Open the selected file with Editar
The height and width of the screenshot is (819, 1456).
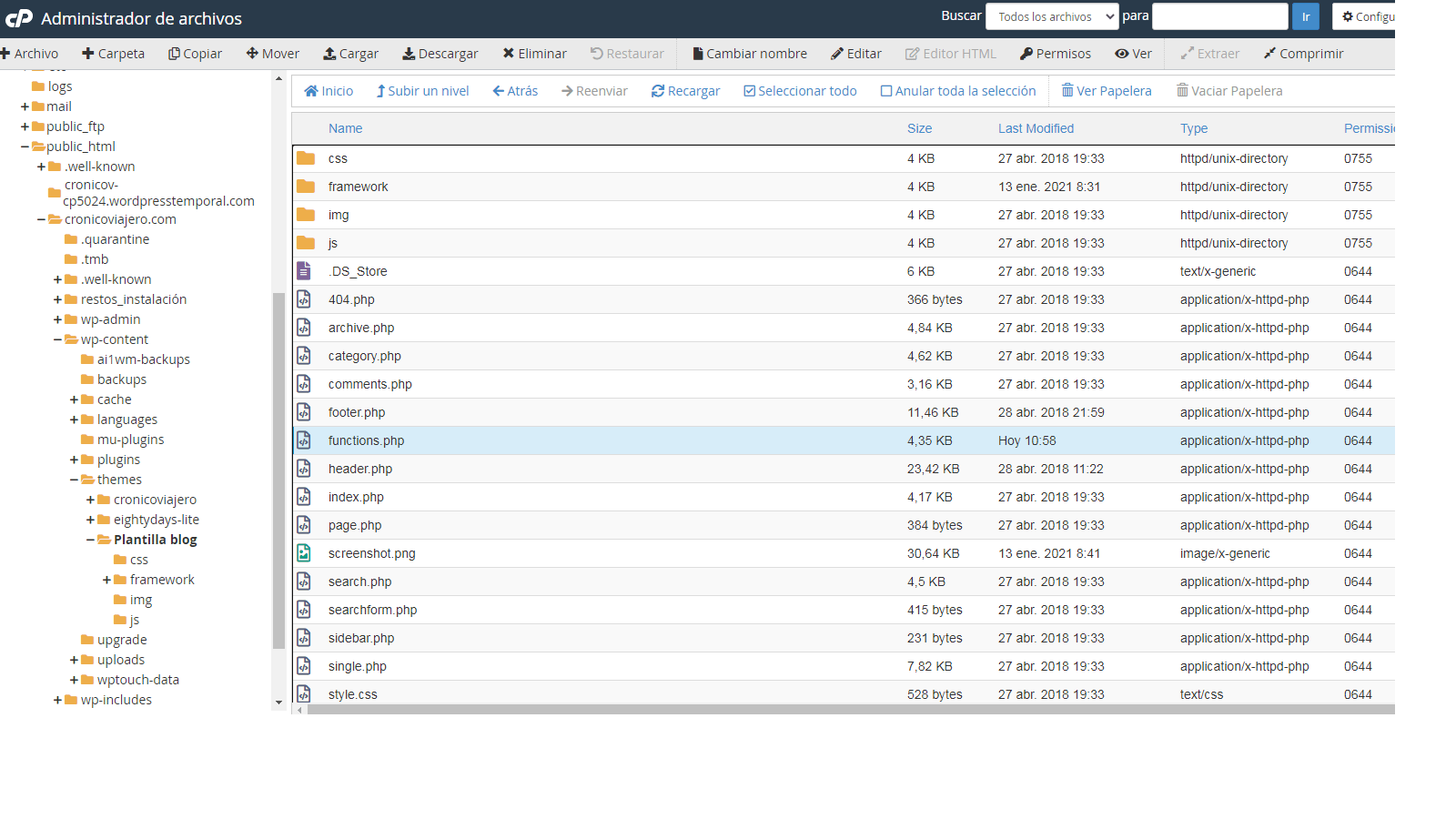(x=856, y=54)
